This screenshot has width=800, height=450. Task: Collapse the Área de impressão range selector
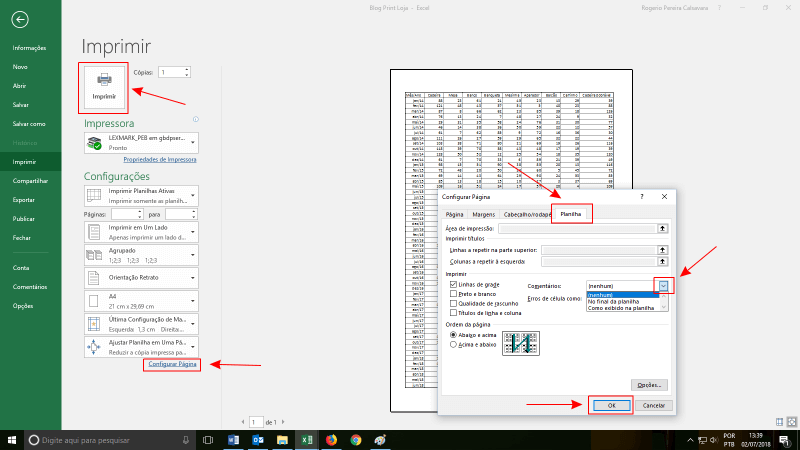coord(662,229)
